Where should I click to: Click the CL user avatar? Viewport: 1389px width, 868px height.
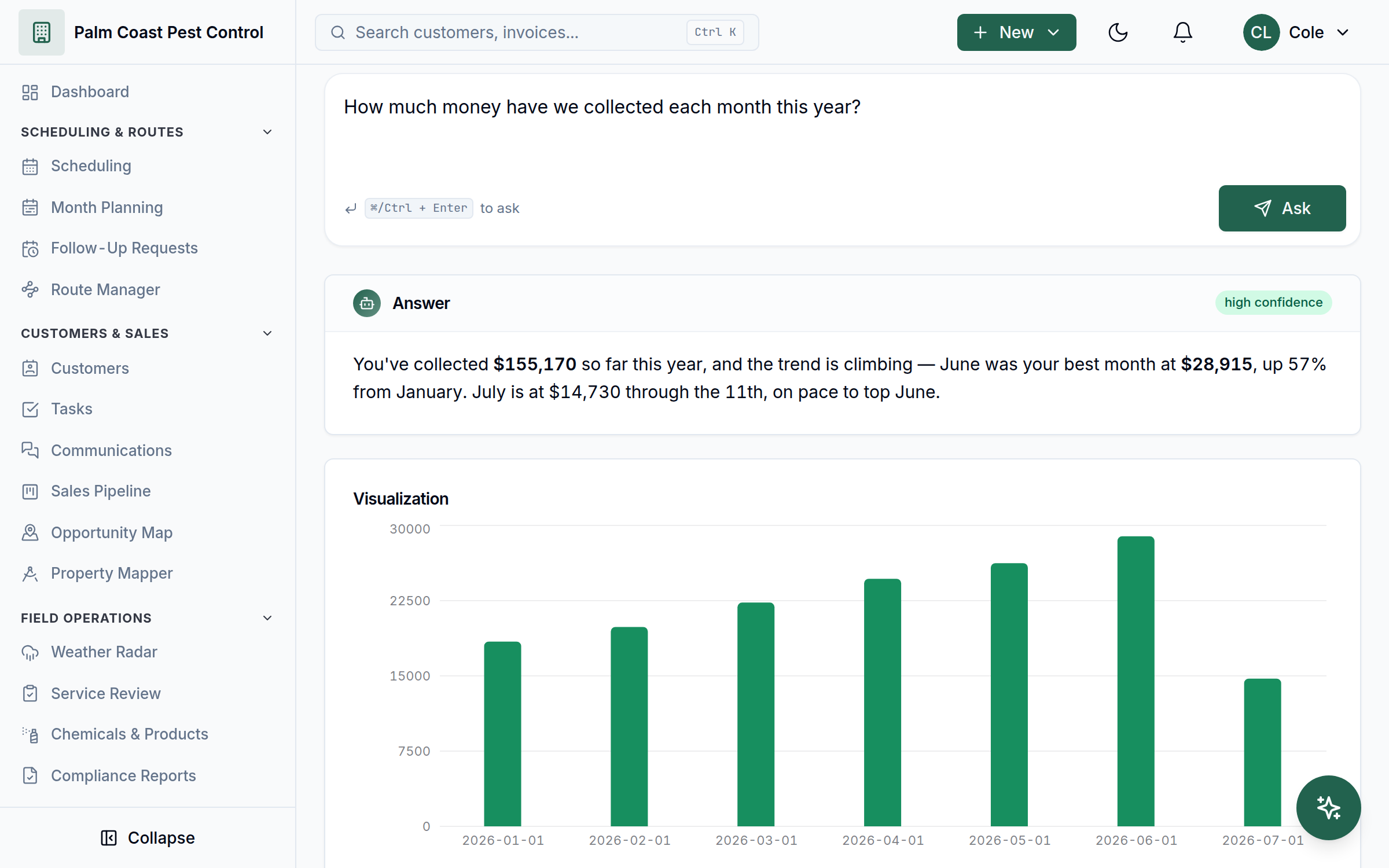point(1261,32)
